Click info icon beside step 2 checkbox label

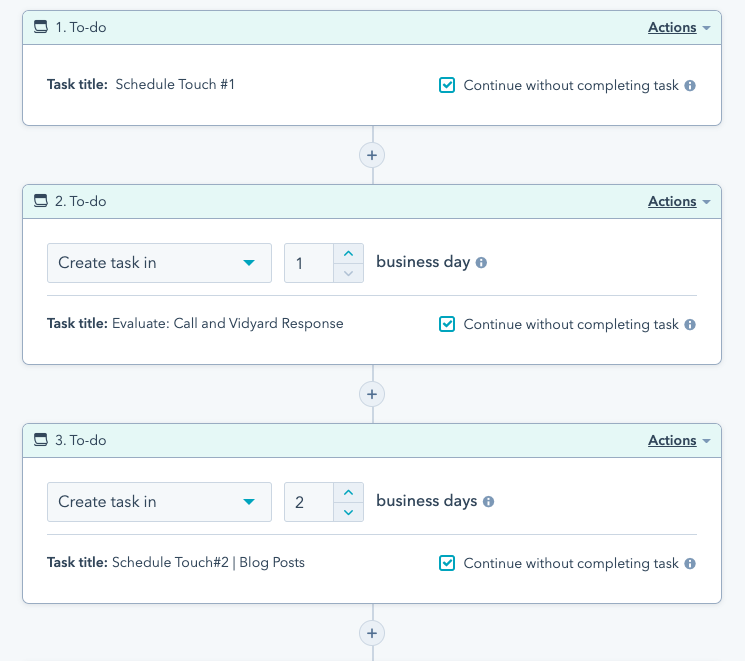click(x=689, y=325)
